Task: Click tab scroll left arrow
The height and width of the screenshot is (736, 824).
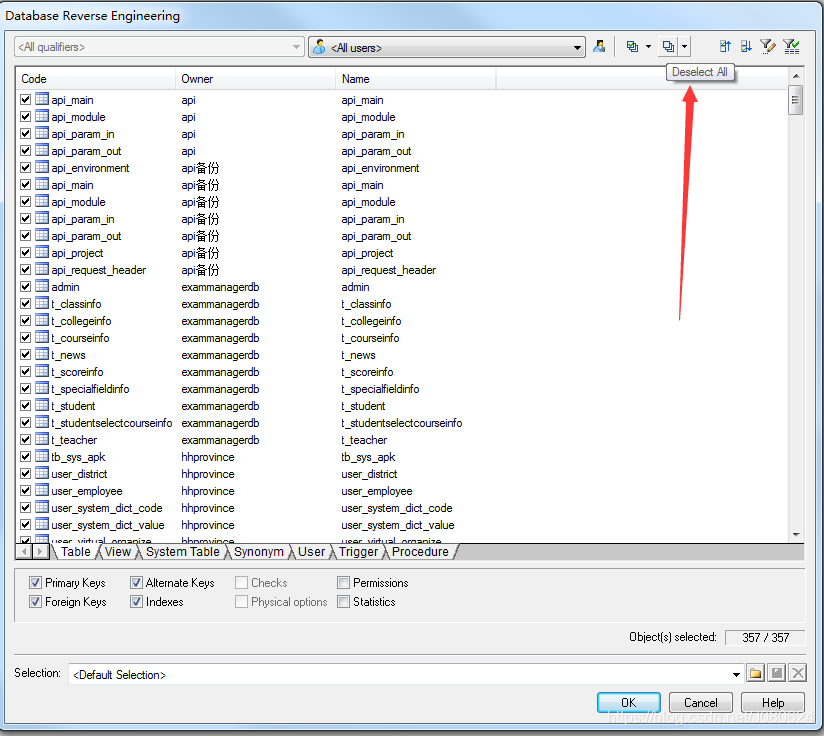Action: pos(24,552)
